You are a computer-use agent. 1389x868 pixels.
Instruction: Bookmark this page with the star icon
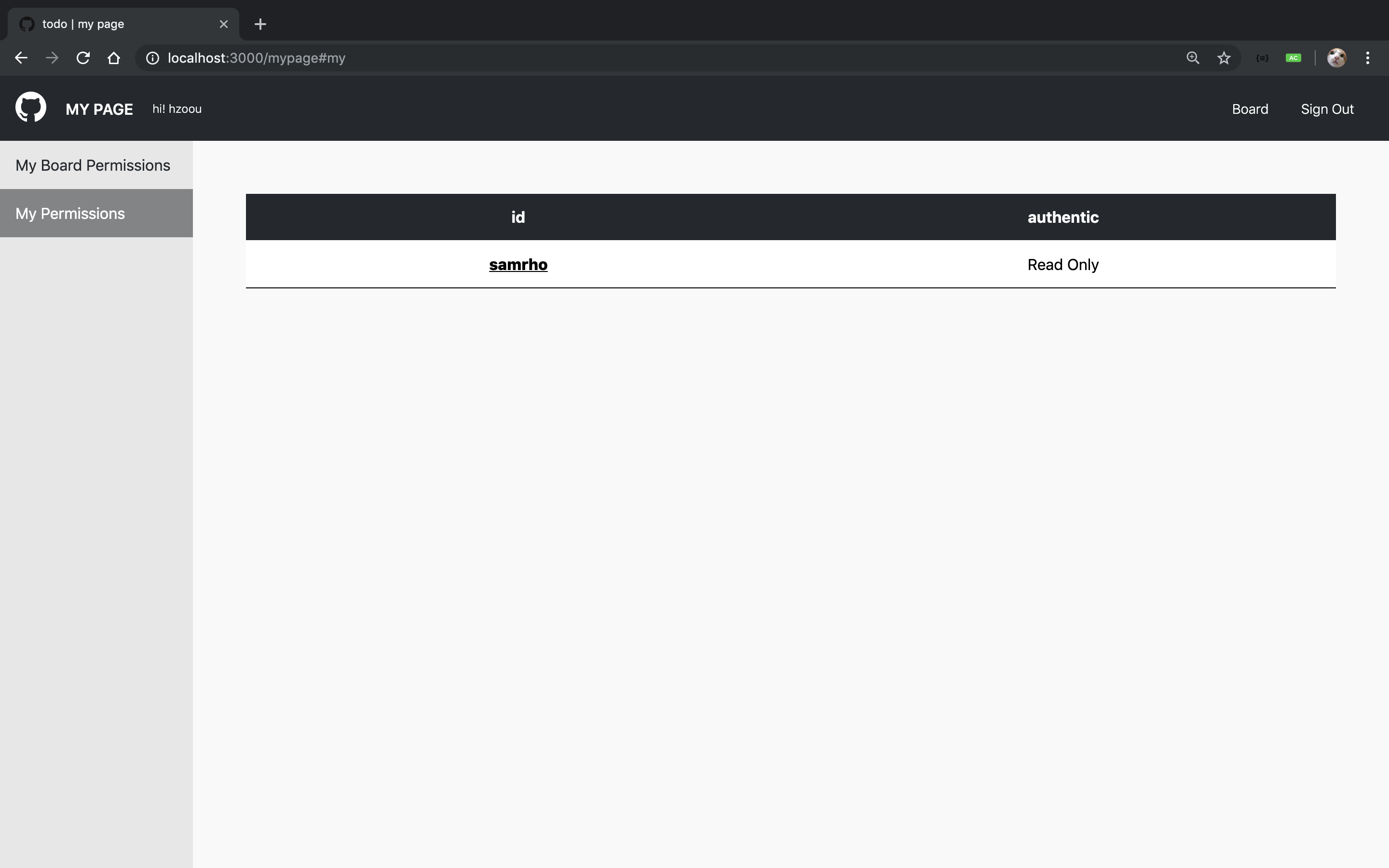point(1224,58)
